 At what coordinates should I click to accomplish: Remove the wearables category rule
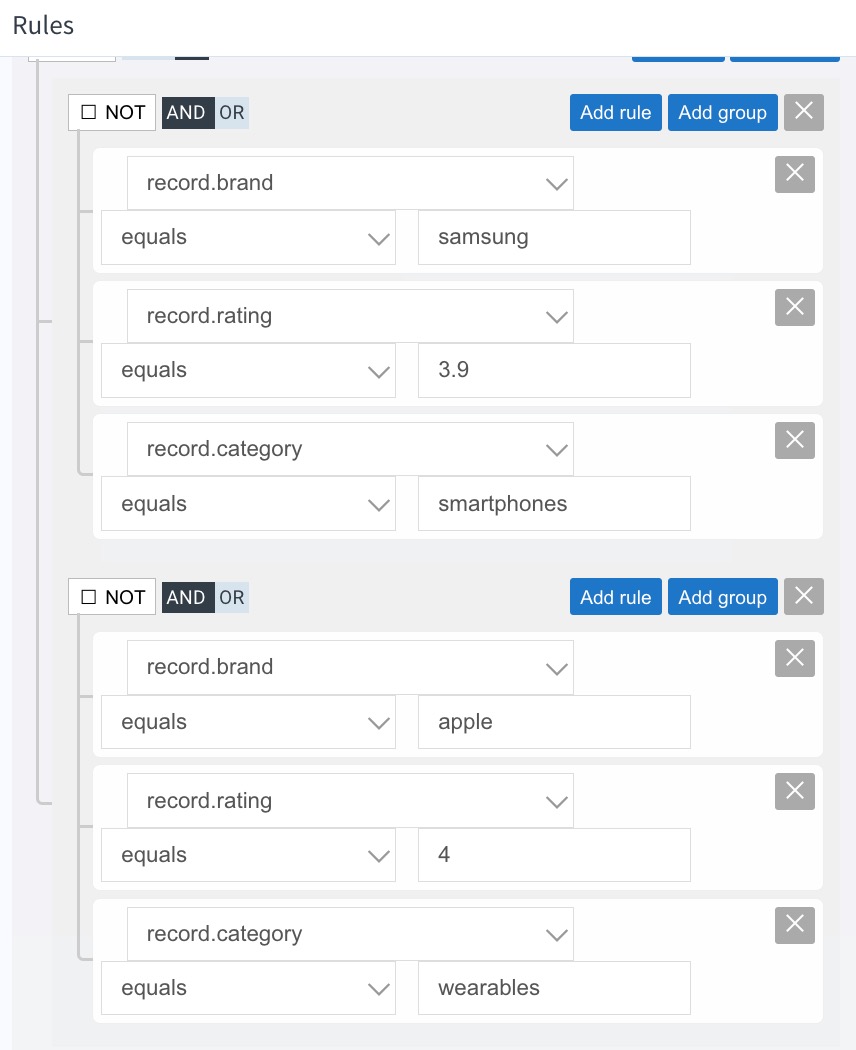click(794, 925)
